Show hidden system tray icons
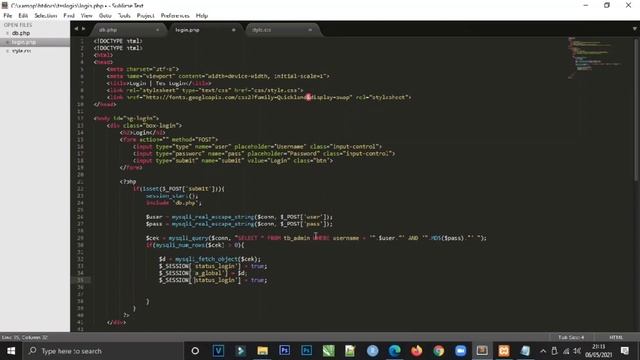 coord(543,351)
